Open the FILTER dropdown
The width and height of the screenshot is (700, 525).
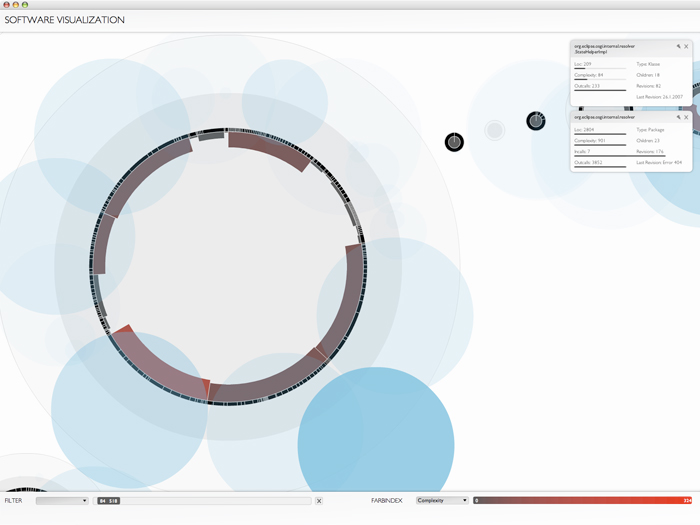pos(62,500)
